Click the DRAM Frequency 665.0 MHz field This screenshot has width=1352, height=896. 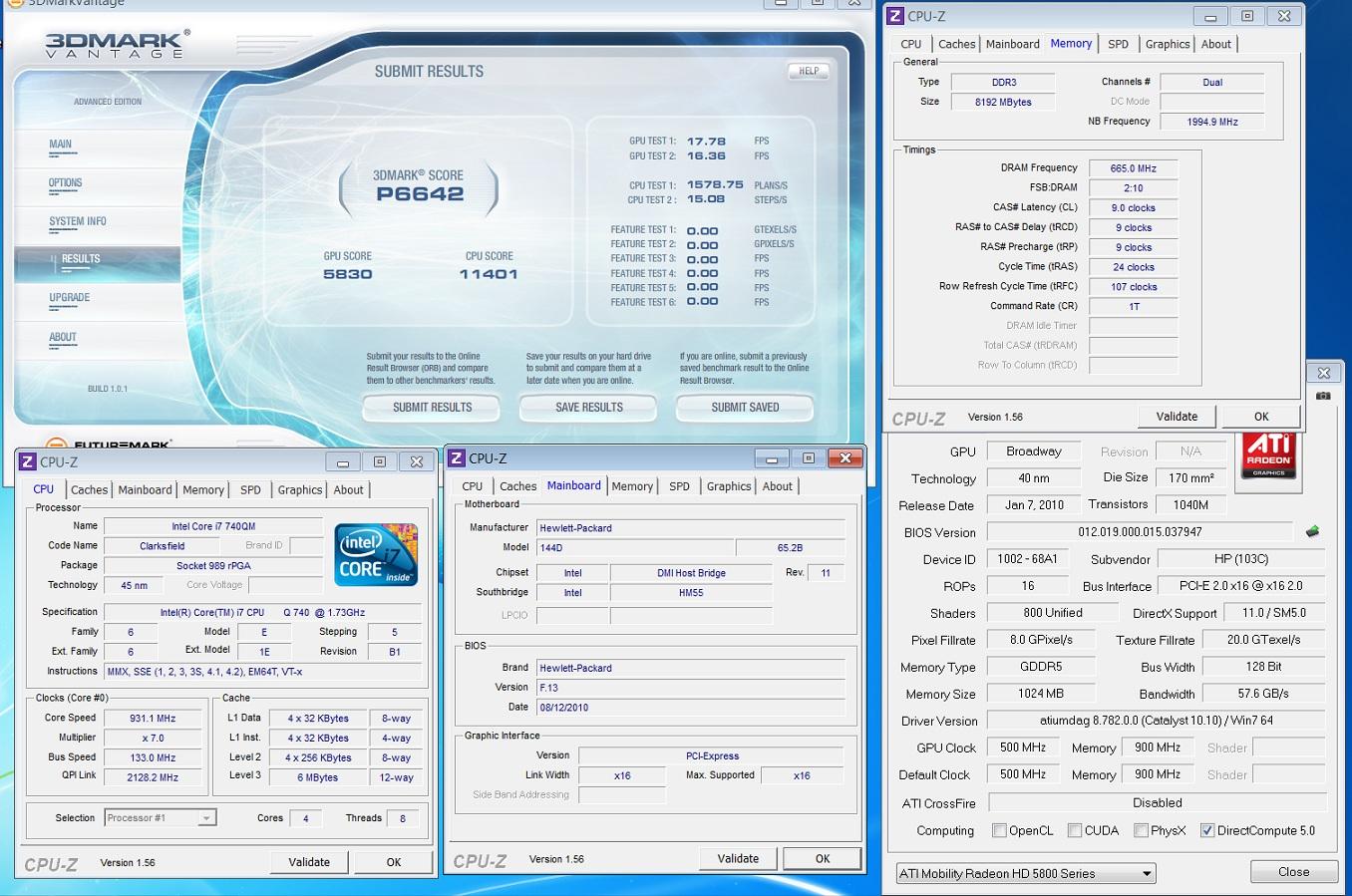[x=1134, y=168]
